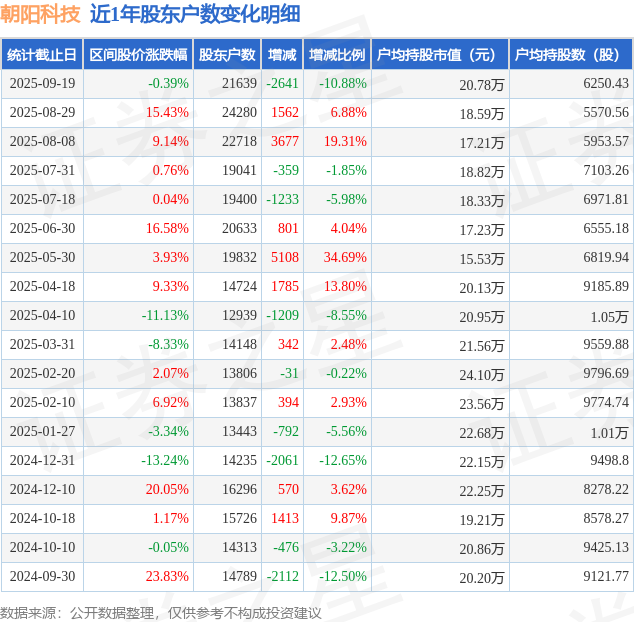This screenshot has width=634, height=622.
Task: Select date cell 2024-10-18
Action: tap(42, 518)
